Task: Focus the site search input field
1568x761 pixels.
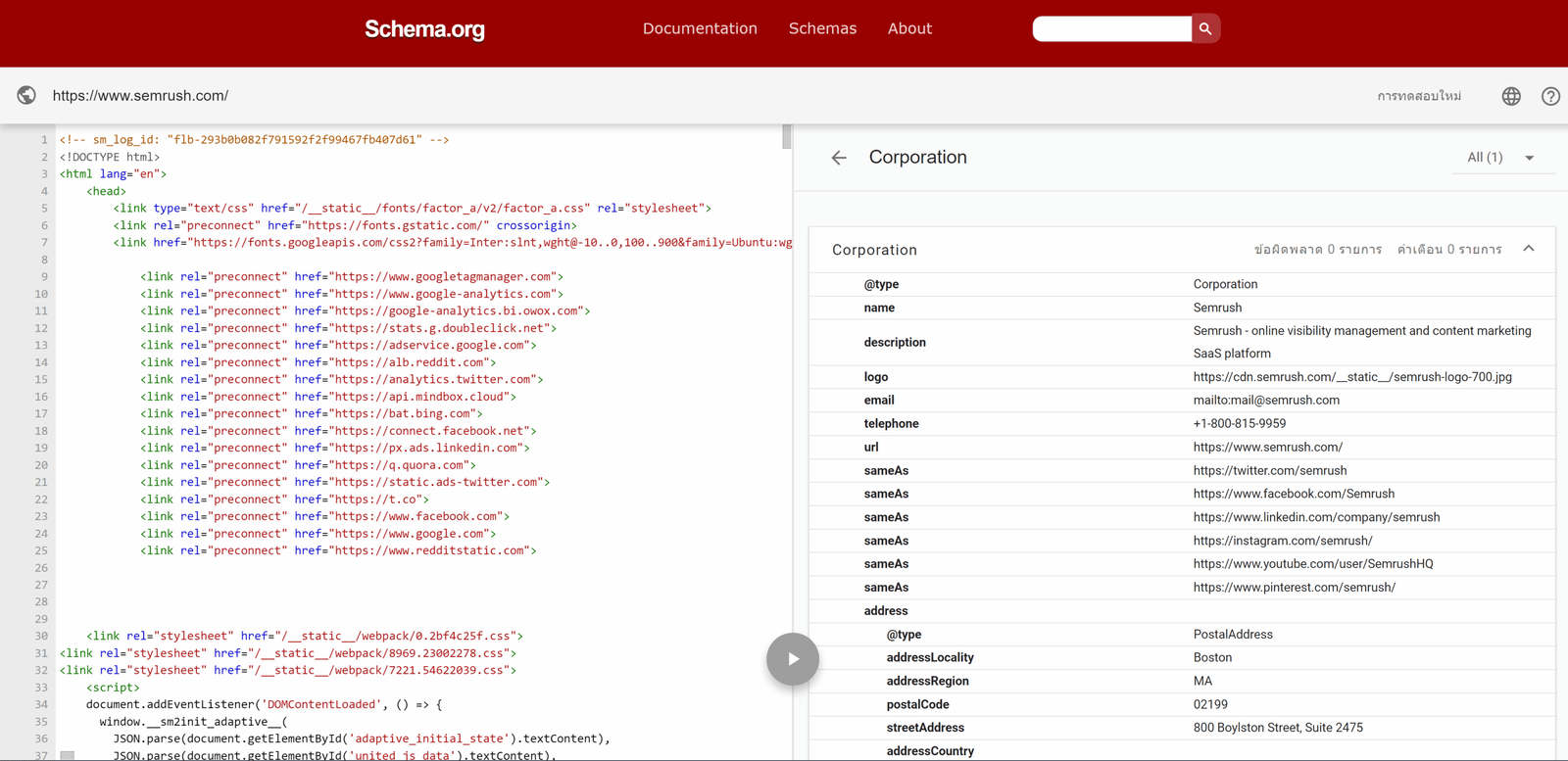Action: (1112, 28)
